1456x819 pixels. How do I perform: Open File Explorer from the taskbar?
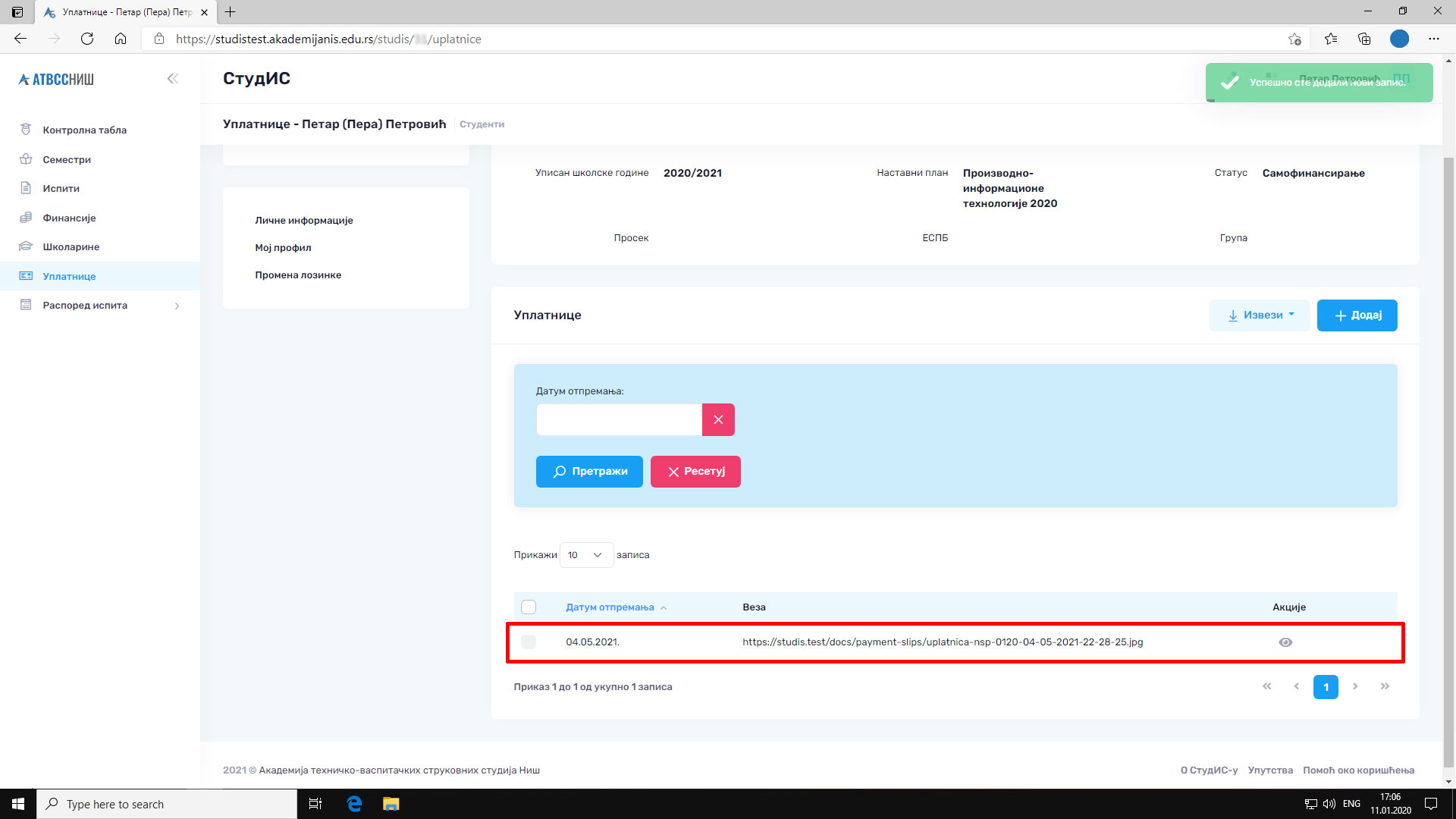click(x=391, y=804)
